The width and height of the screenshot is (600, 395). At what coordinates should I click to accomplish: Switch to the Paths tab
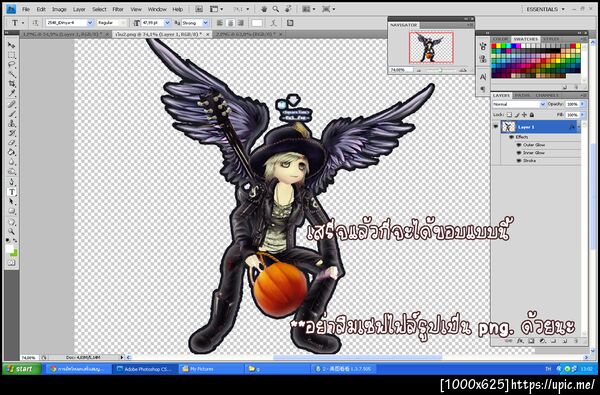click(x=522, y=95)
